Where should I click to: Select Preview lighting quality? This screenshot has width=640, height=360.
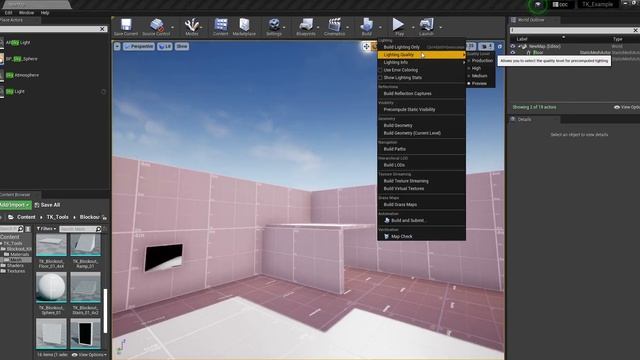click(480, 83)
